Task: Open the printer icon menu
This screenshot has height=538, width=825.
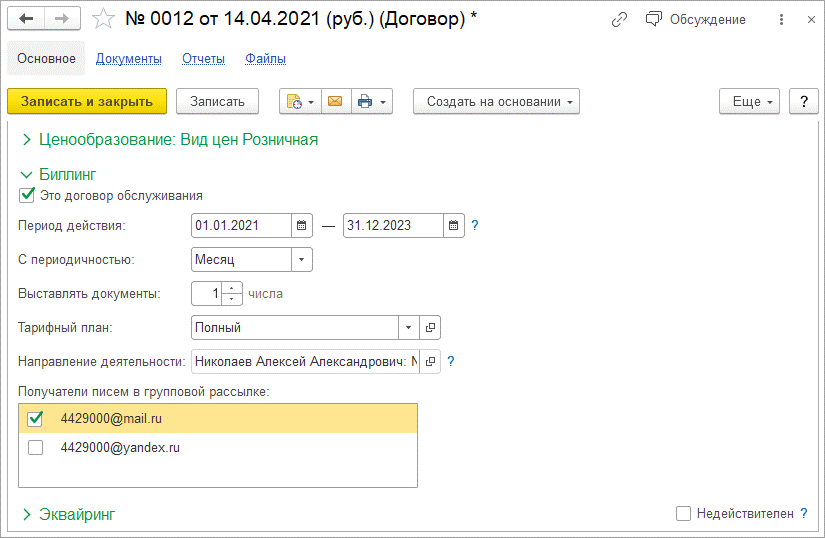Action: [371, 101]
